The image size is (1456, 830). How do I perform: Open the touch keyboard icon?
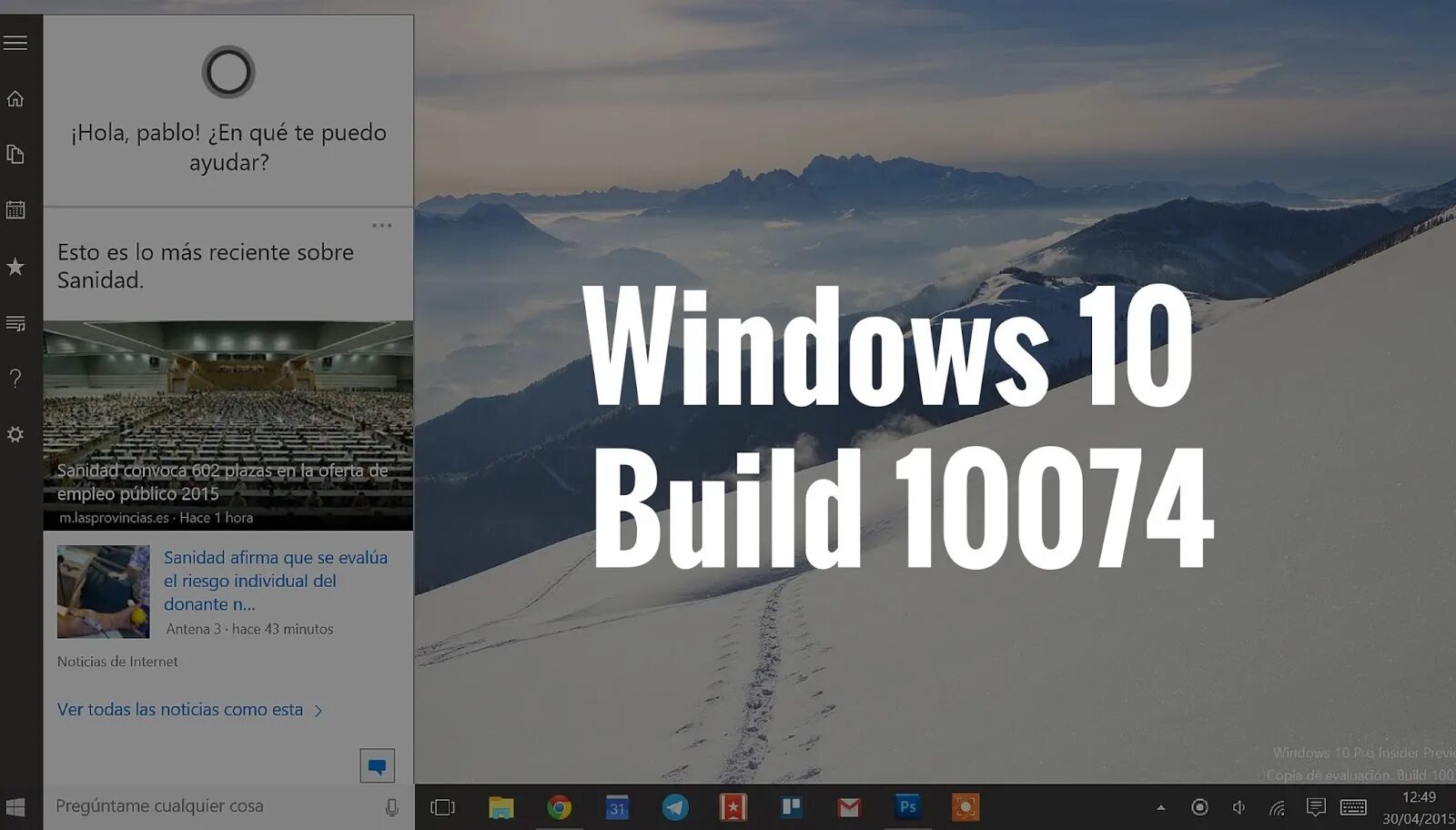pyautogui.click(x=1353, y=807)
